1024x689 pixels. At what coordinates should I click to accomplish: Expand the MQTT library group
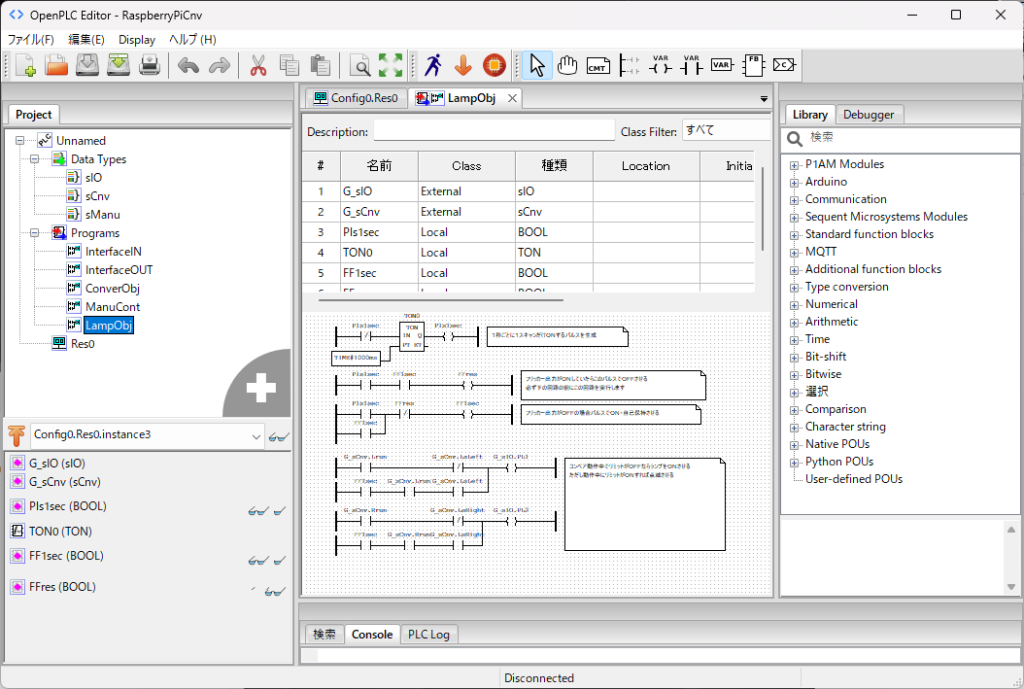pyautogui.click(x=794, y=253)
